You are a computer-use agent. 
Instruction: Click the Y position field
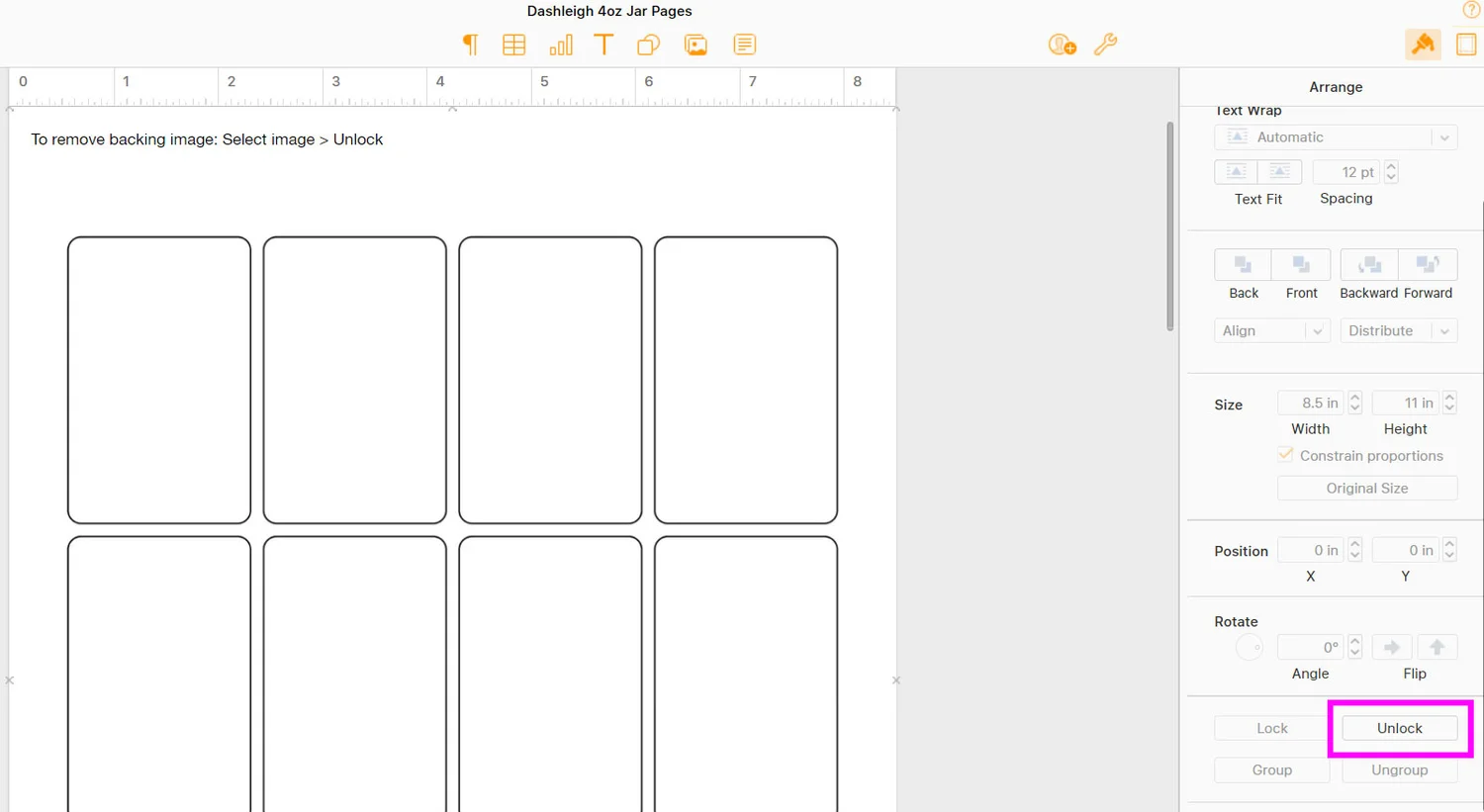pyautogui.click(x=1405, y=550)
